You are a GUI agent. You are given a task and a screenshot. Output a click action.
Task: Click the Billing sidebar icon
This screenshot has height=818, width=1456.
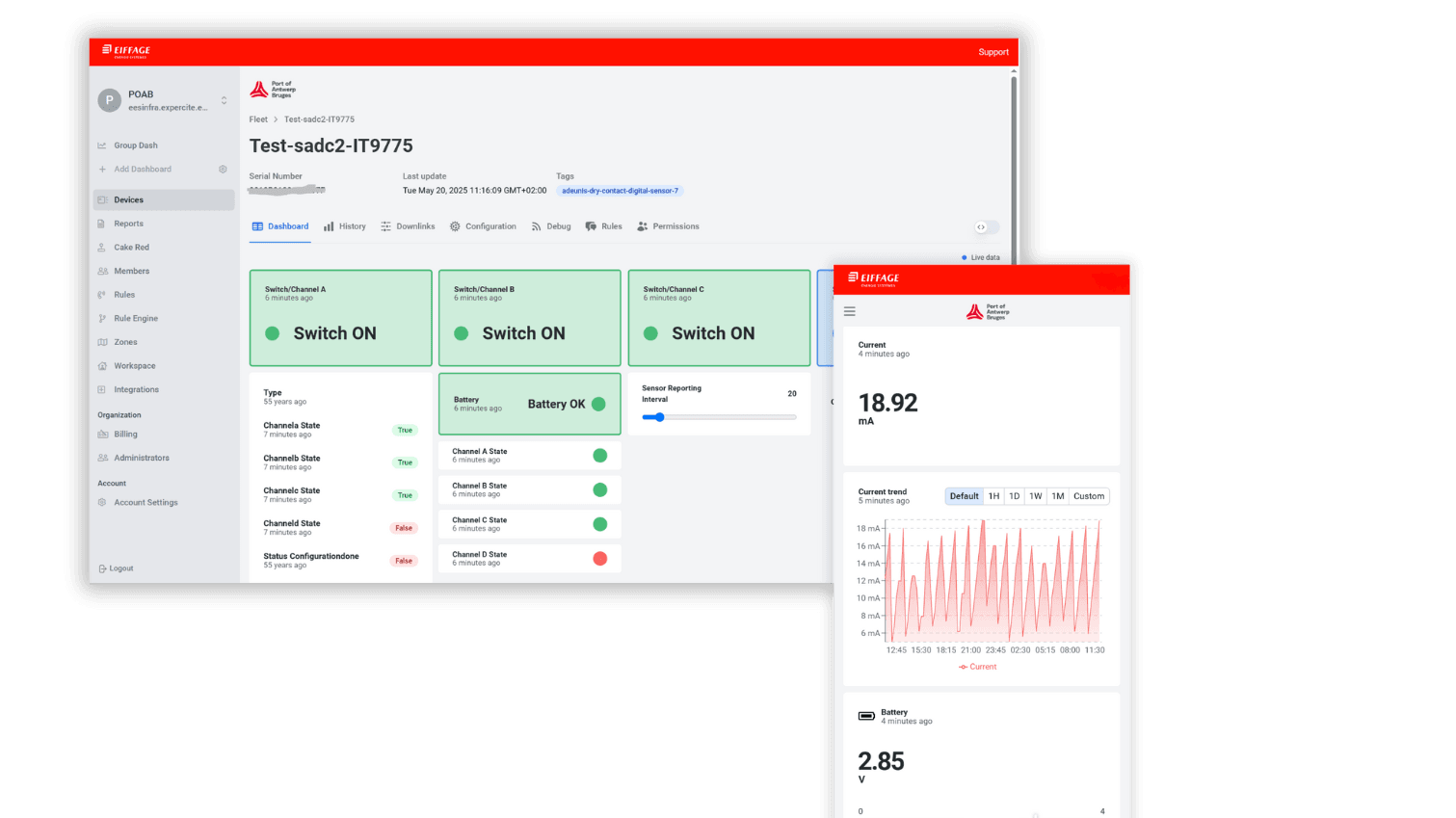point(102,435)
